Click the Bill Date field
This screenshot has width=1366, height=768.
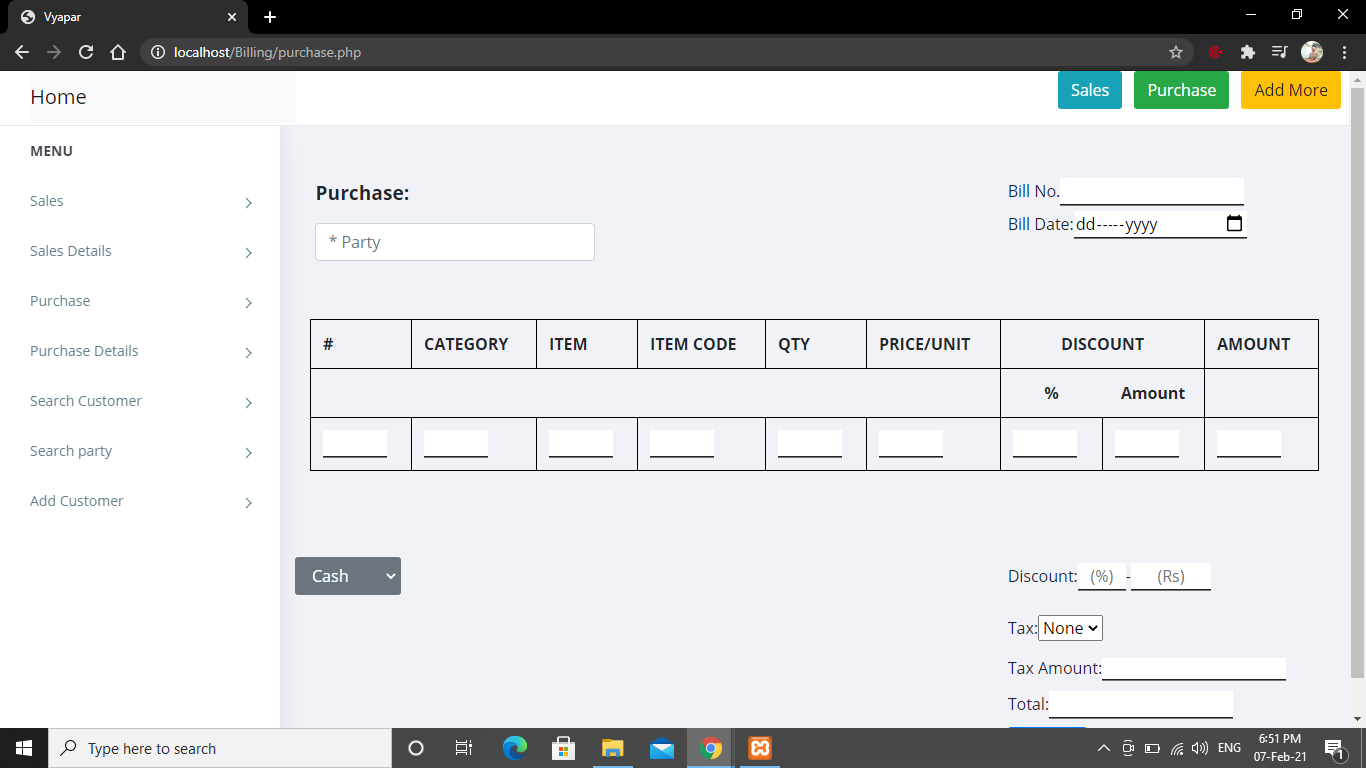tap(1160, 224)
